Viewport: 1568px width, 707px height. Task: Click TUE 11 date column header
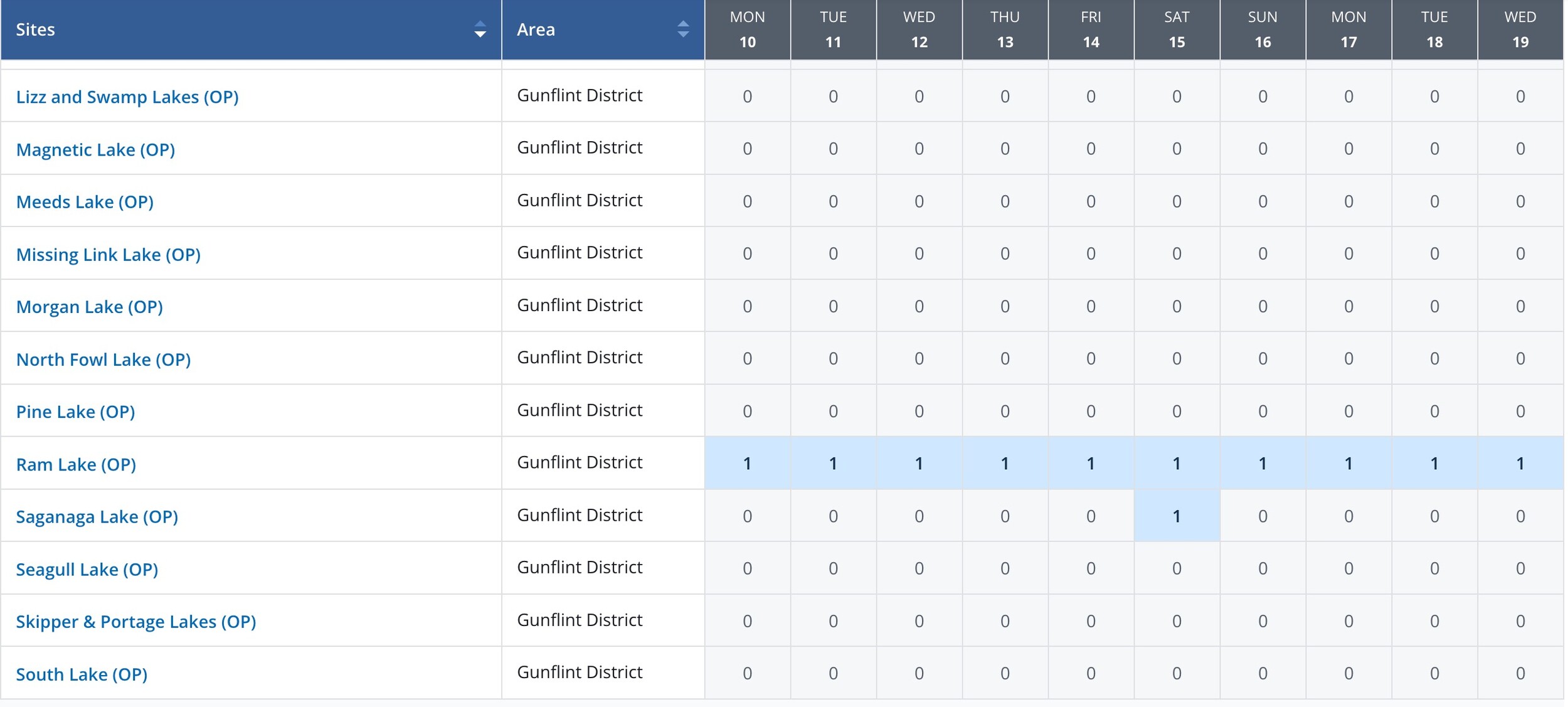coord(834,29)
